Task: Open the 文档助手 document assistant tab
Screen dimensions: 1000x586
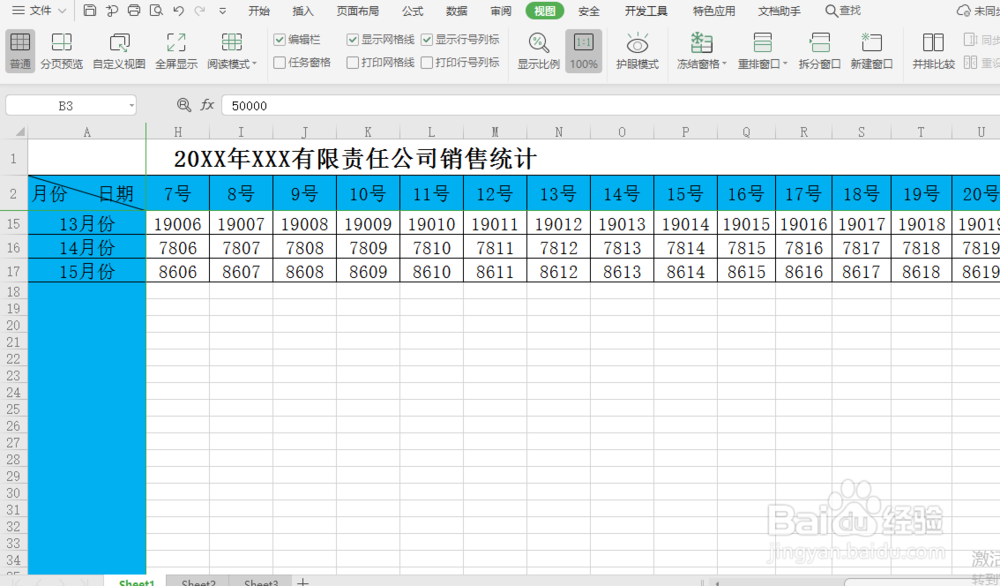Action: pyautogui.click(x=779, y=11)
